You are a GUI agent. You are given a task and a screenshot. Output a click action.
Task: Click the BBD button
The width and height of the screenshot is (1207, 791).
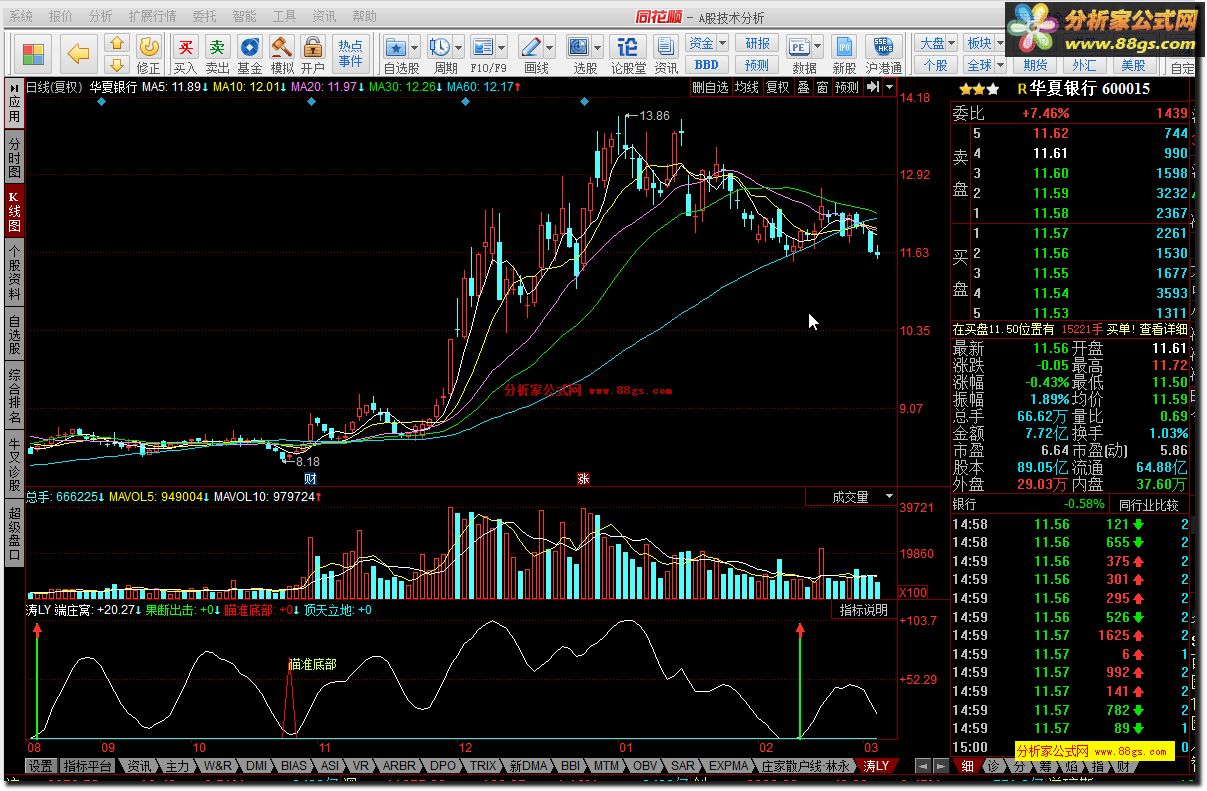click(707, 65)
